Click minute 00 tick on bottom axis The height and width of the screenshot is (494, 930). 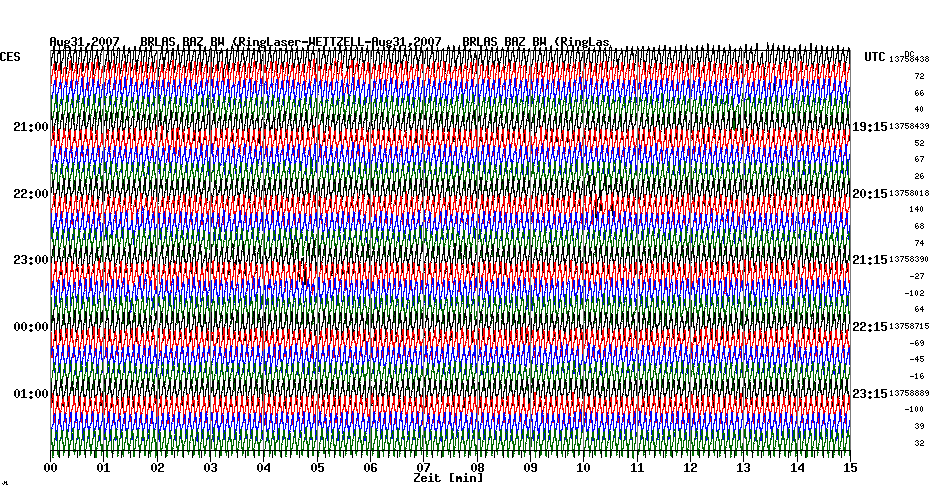51,468
